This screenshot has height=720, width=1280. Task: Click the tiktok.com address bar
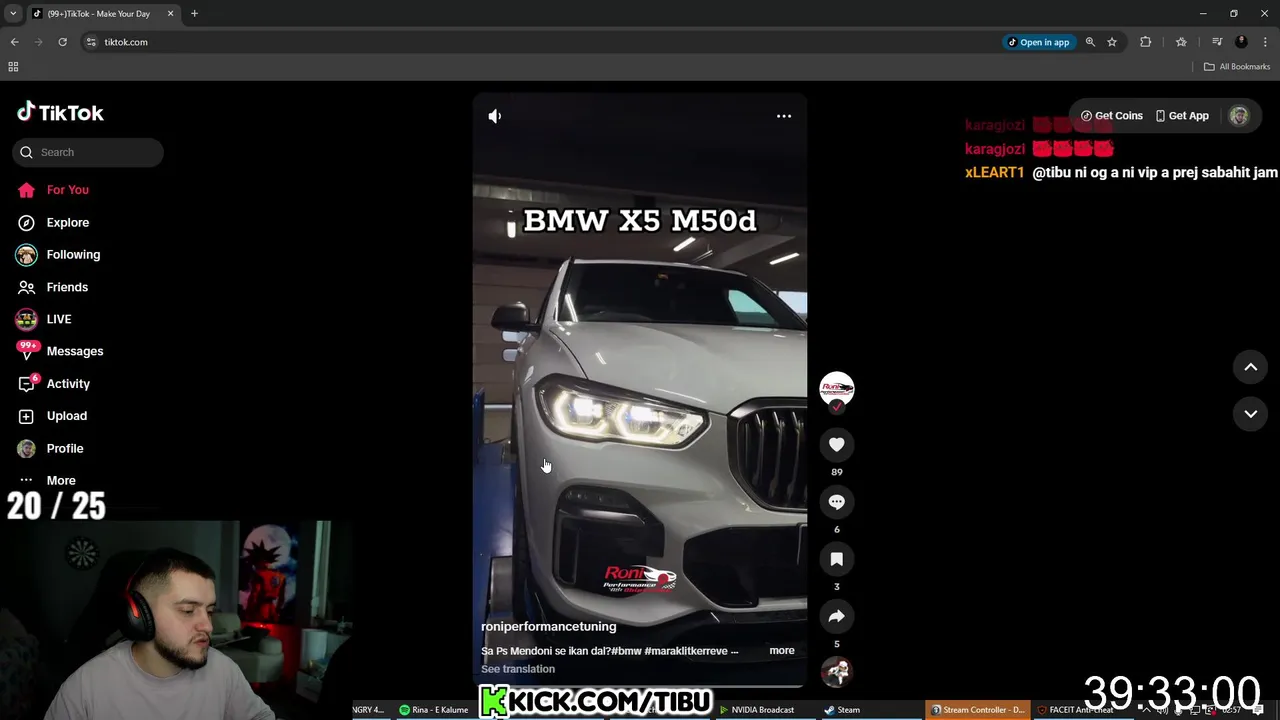(540, 42)
